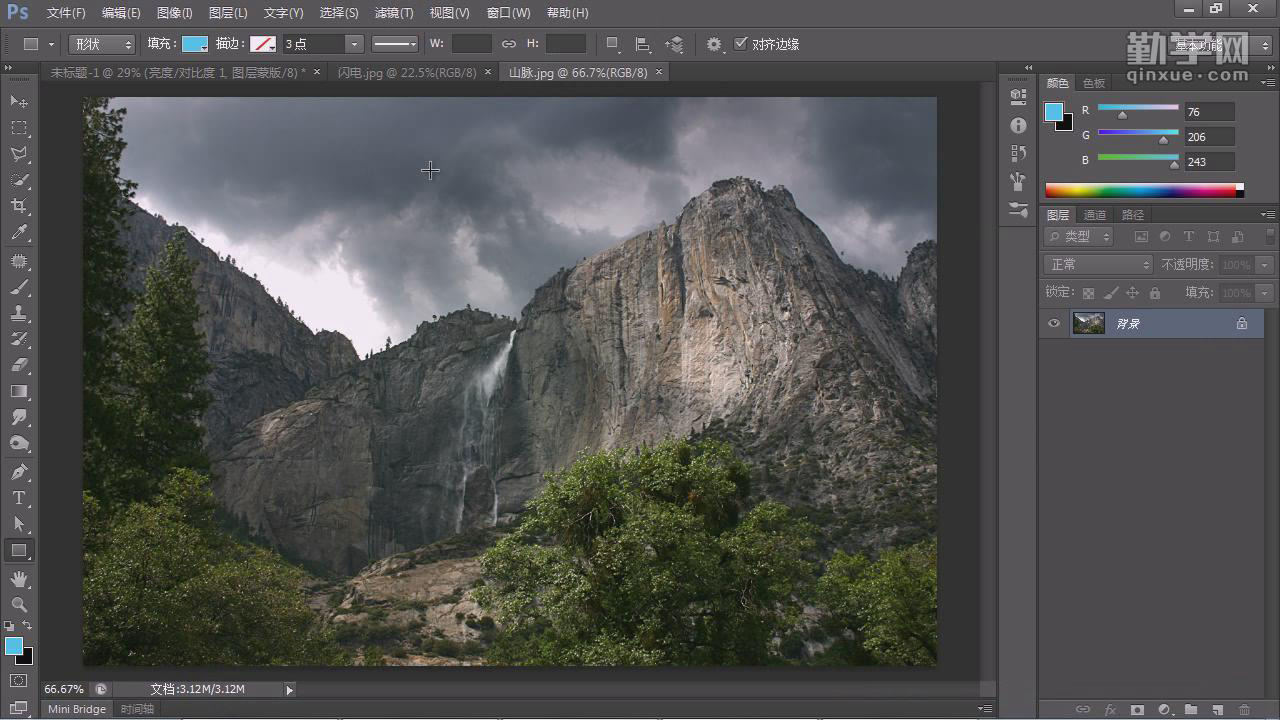Screen dimensions: 1280x720
Task: Select the Smudge tool
Action: click(19, 417)
